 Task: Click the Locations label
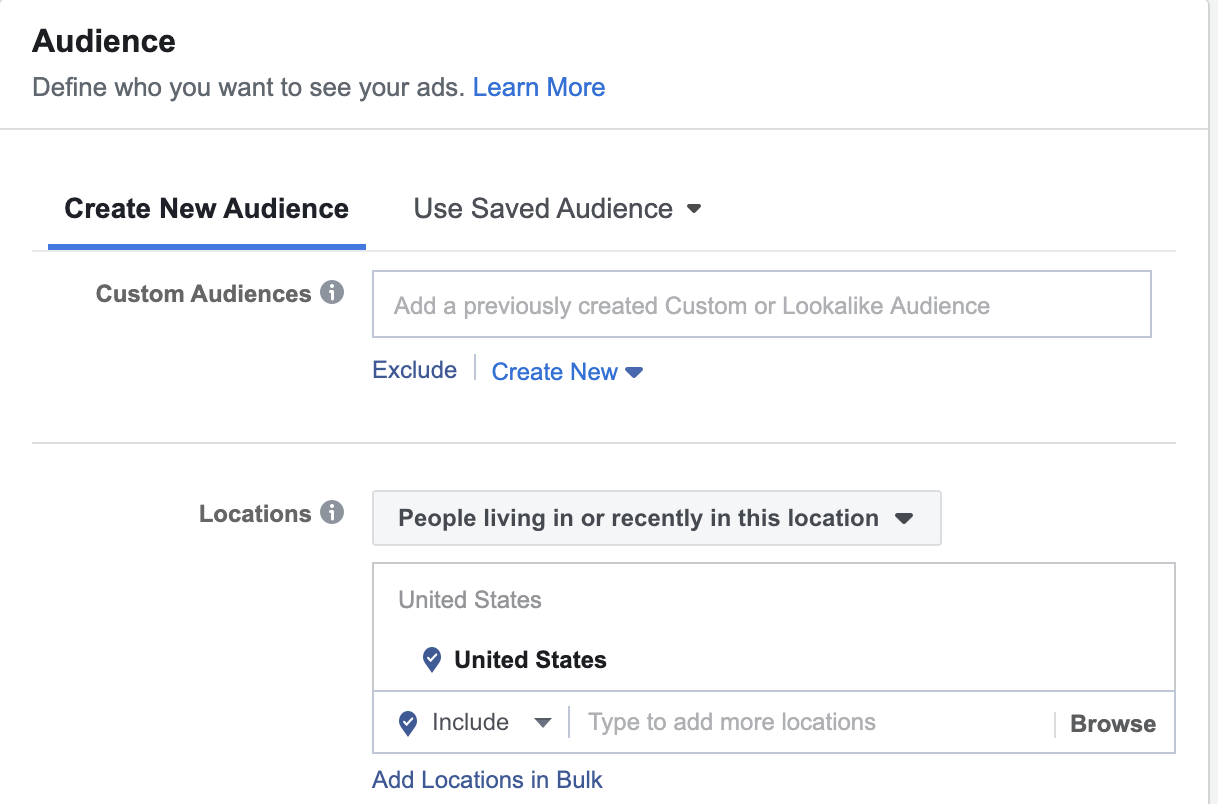point(255,514)
